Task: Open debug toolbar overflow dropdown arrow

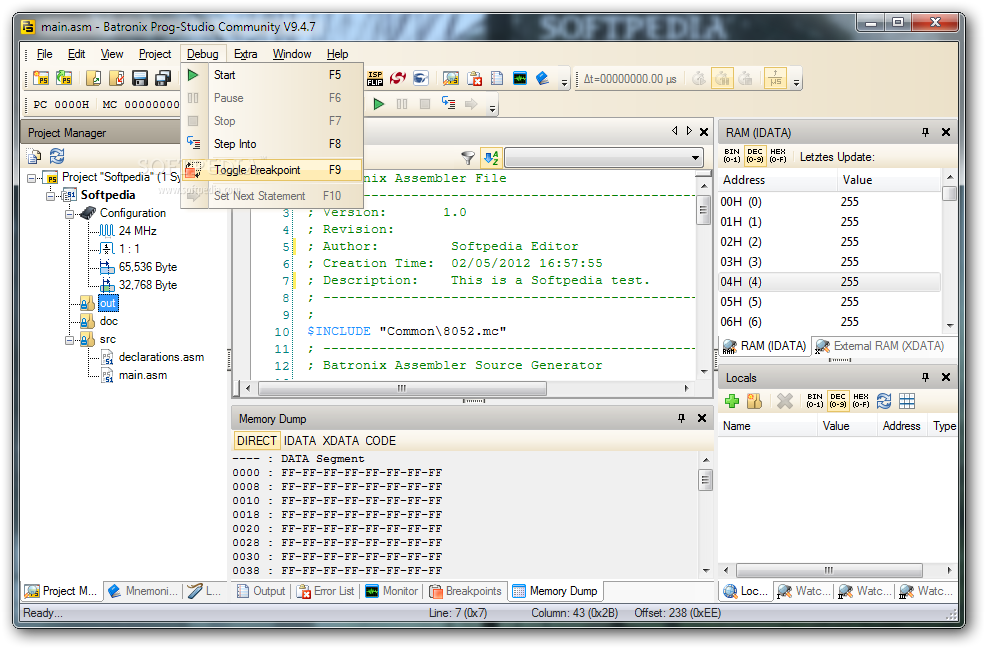Action: pyautogui.click(x=492, y=108)
